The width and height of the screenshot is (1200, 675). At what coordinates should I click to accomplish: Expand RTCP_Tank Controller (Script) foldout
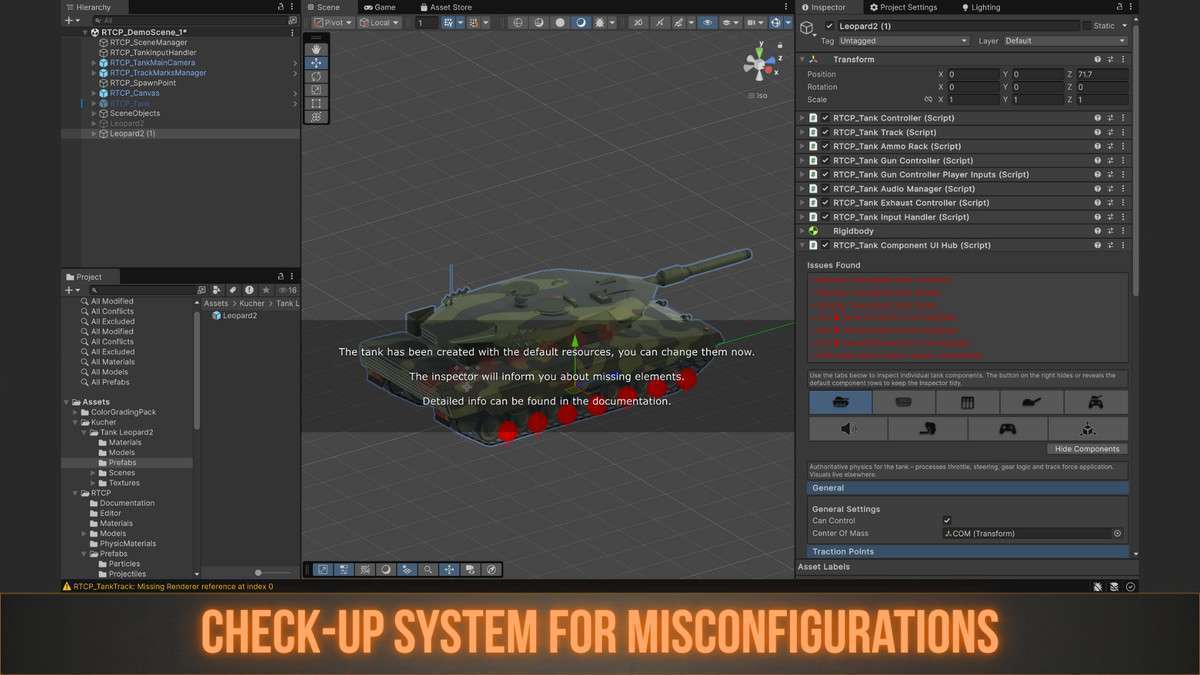coord(802,118)
